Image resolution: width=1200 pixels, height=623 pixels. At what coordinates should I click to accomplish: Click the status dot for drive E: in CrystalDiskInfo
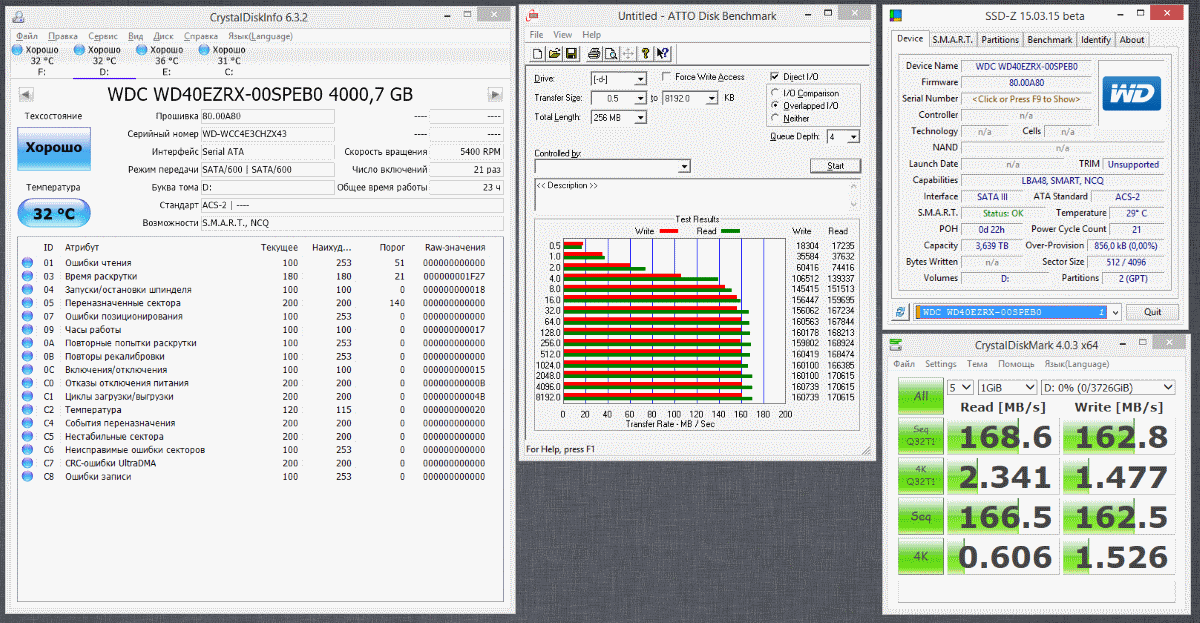(142, 49)
